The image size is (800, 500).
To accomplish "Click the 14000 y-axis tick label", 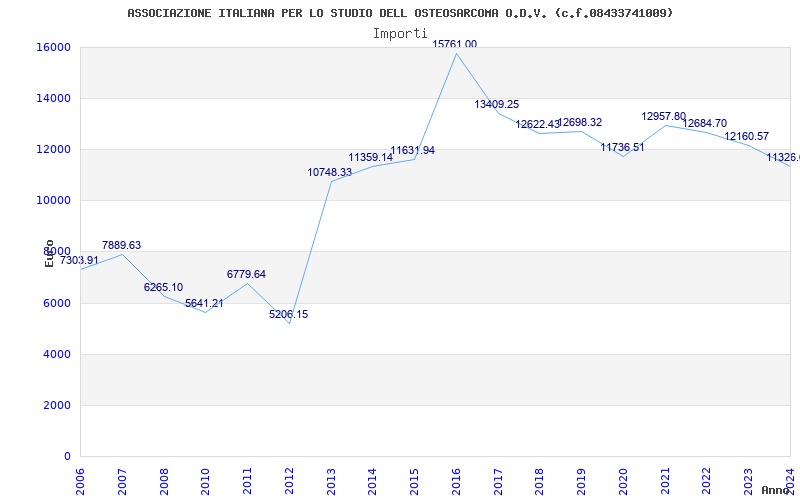I will pyautogui.click(x=53, y=98).
